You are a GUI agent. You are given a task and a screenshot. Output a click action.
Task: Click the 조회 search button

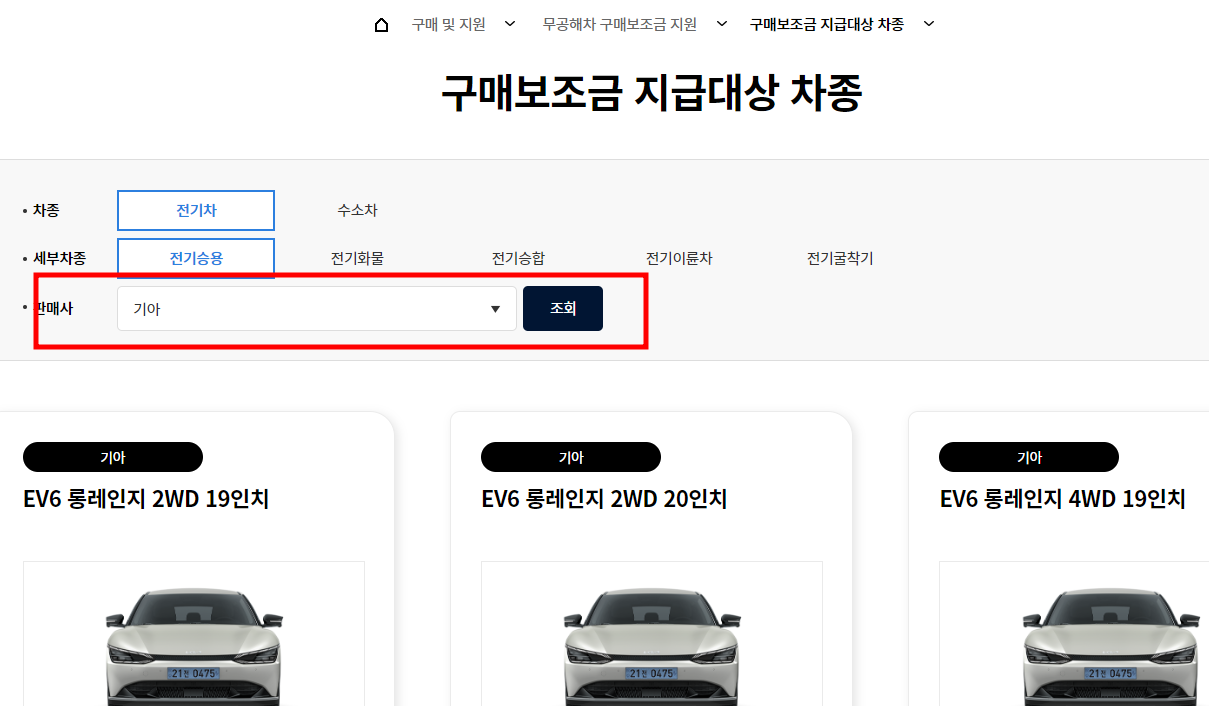(563, 308)
